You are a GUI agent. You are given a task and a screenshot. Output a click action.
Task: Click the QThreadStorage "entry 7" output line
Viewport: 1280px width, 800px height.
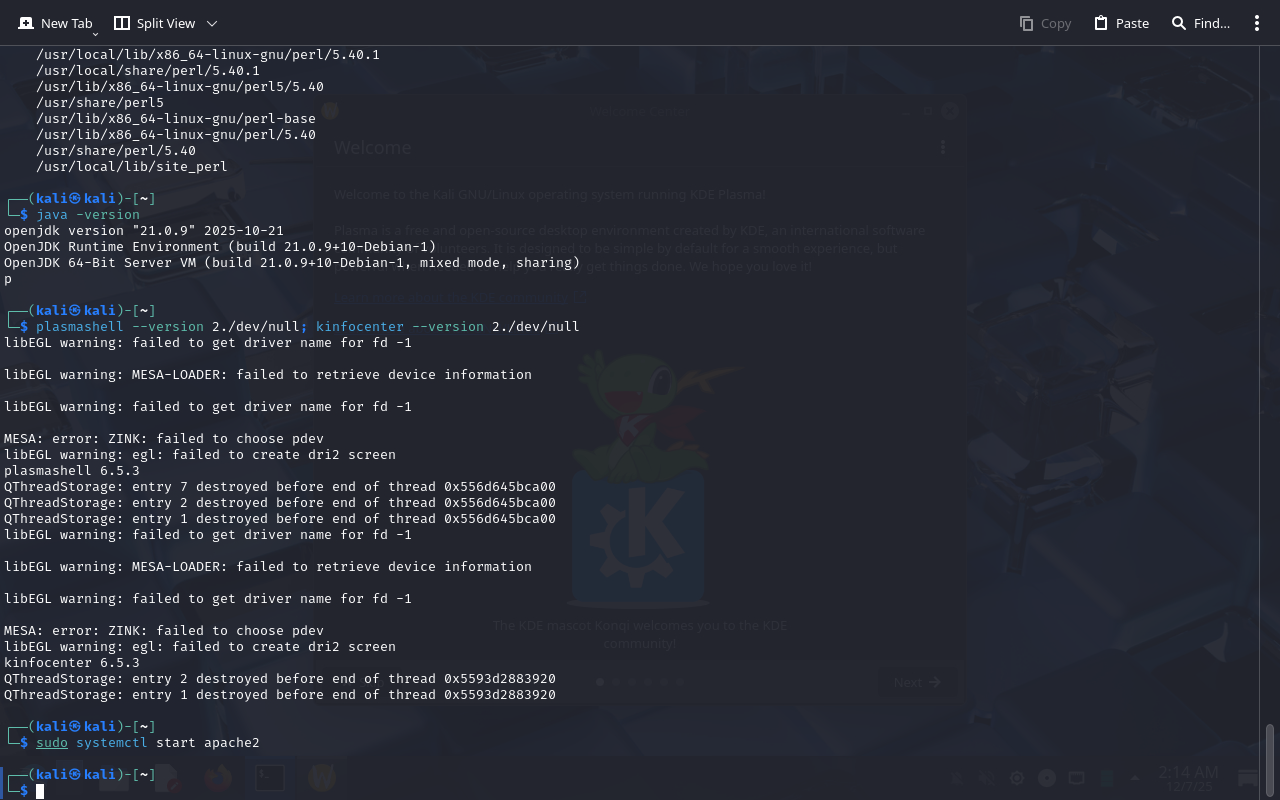280,487
